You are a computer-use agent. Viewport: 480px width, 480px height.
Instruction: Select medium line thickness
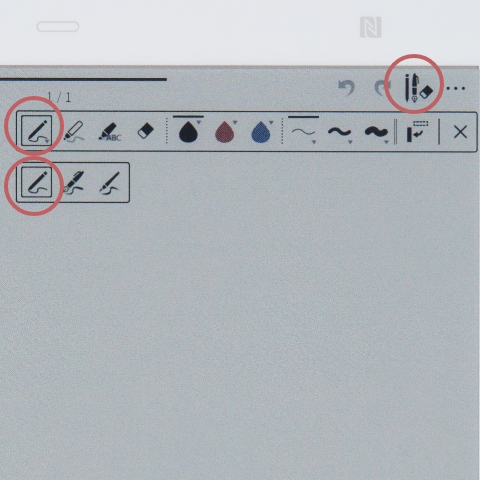click(x=339, y=133)
